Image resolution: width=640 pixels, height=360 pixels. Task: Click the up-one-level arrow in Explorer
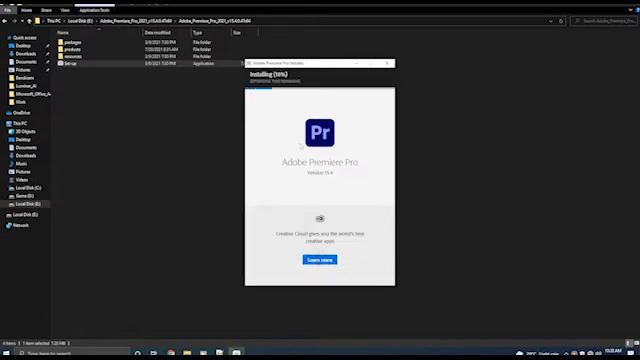[x=29, y=21]
